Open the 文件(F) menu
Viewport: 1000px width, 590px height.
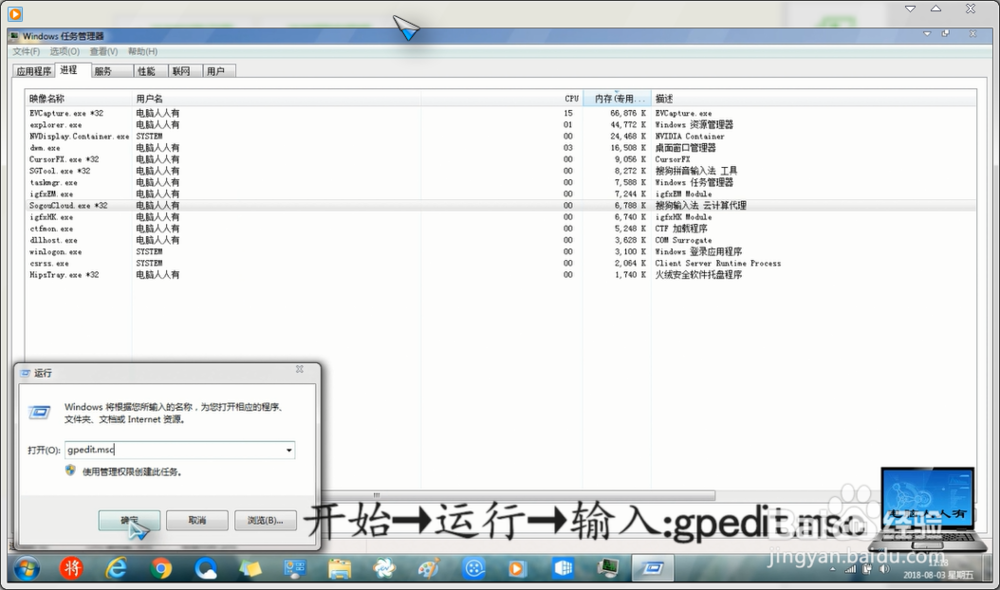coord(26,52)
